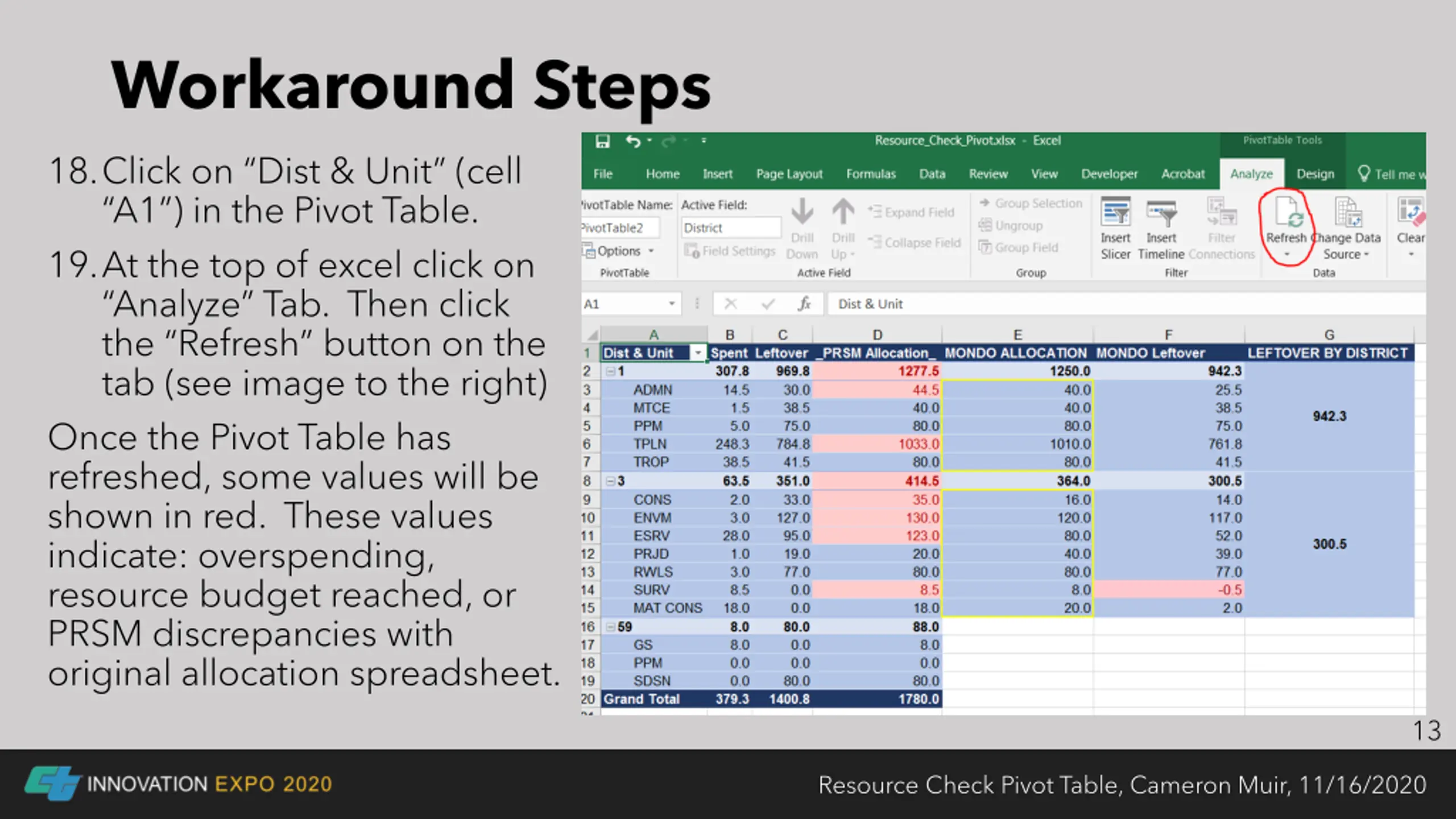
Task: Select column D header
Action: (877, 334)
